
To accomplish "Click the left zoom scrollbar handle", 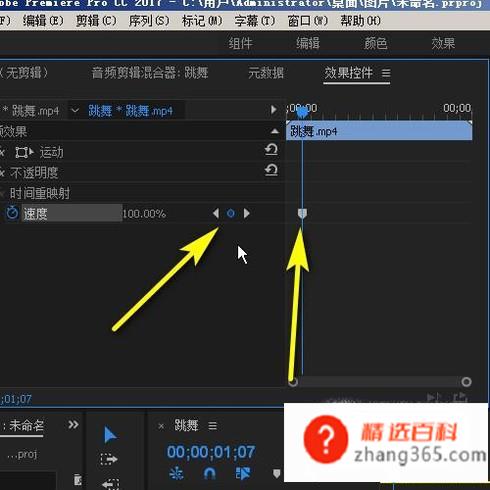I will point(293,381).
